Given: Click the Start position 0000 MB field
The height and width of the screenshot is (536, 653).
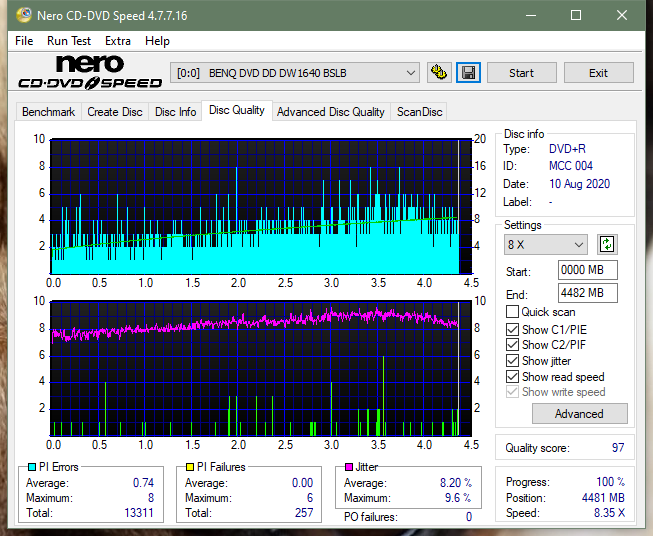Looking at the screenshot, I should click(588, 270).
